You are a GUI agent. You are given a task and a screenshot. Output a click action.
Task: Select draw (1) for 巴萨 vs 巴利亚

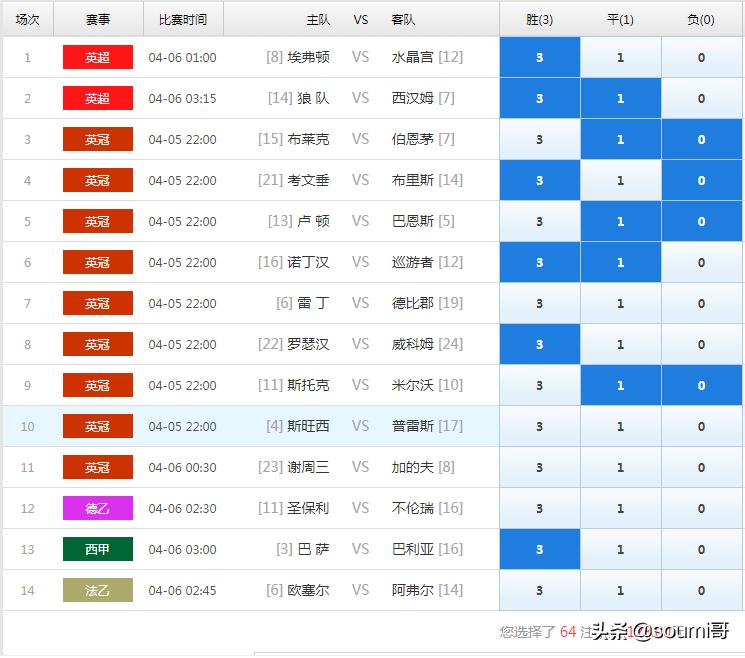(621, 550)
